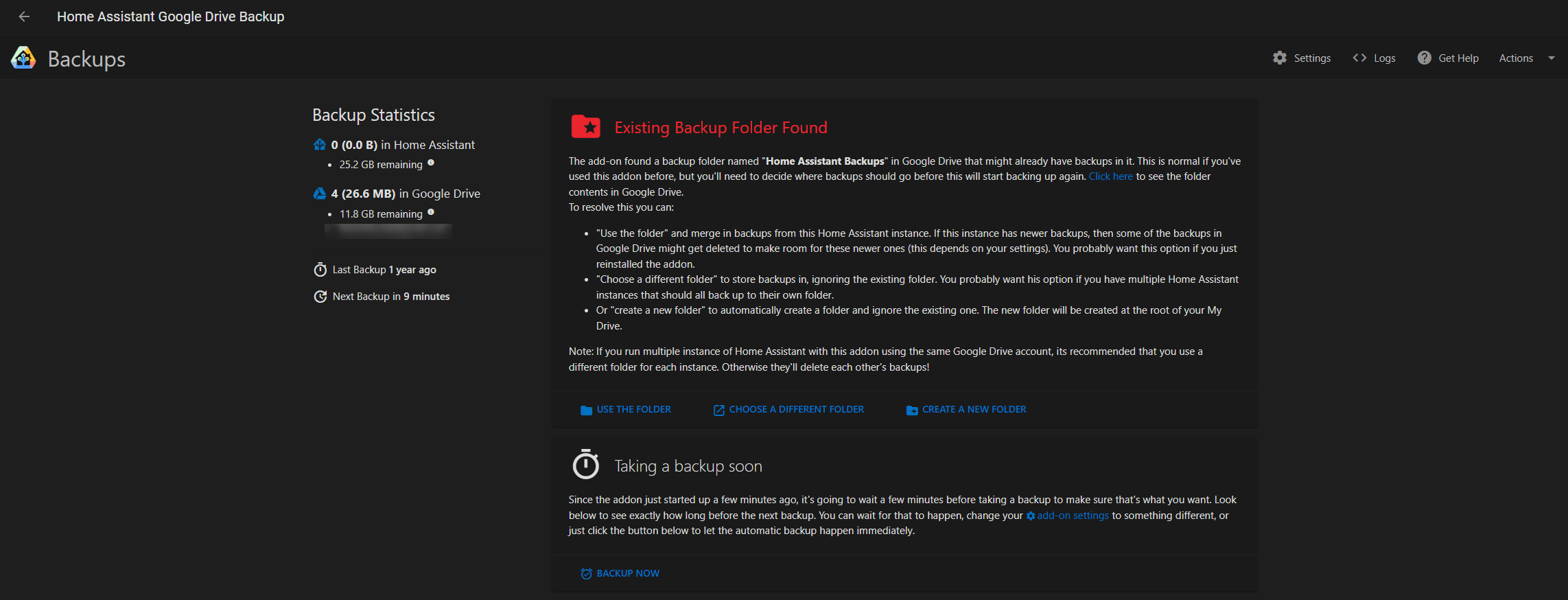Click the red starred folder icon
1568x600 pixels.
(585, 127)
